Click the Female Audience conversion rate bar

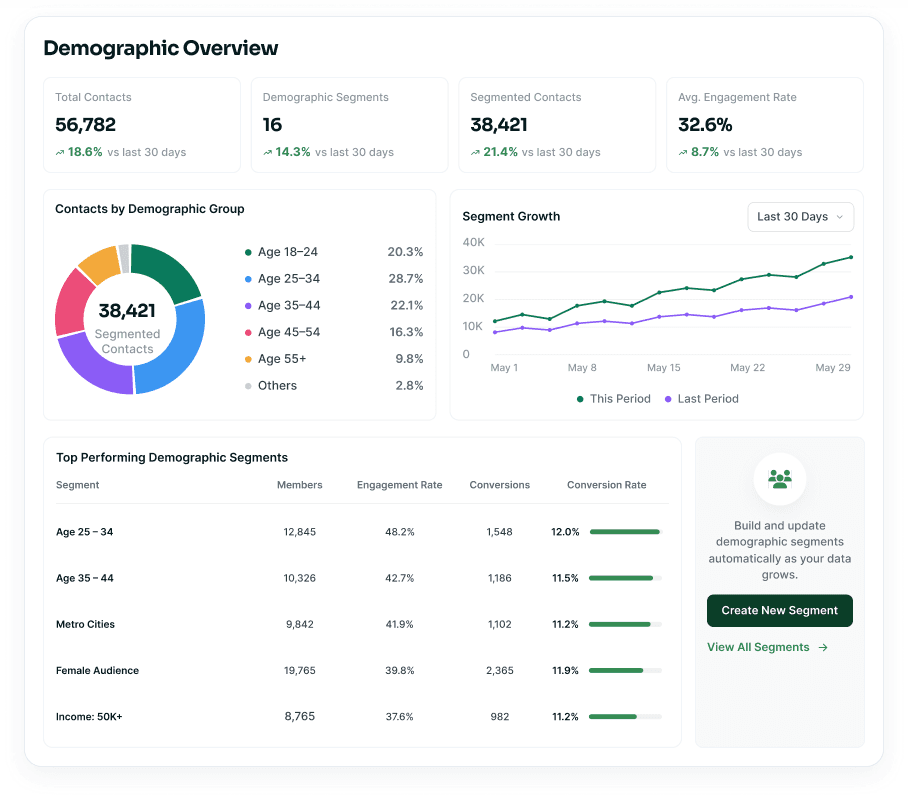pos(625,670)
